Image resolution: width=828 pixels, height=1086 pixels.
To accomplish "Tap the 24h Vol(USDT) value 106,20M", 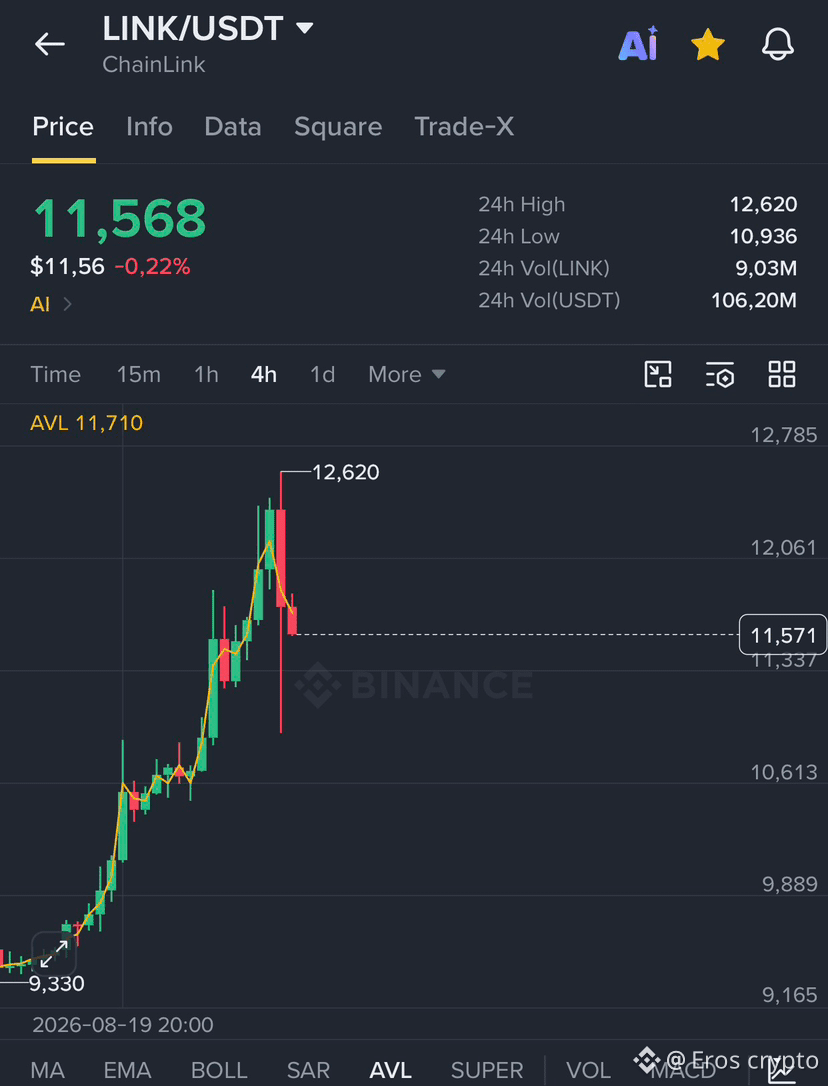I will pyautogui.click(x=754, y=300).
